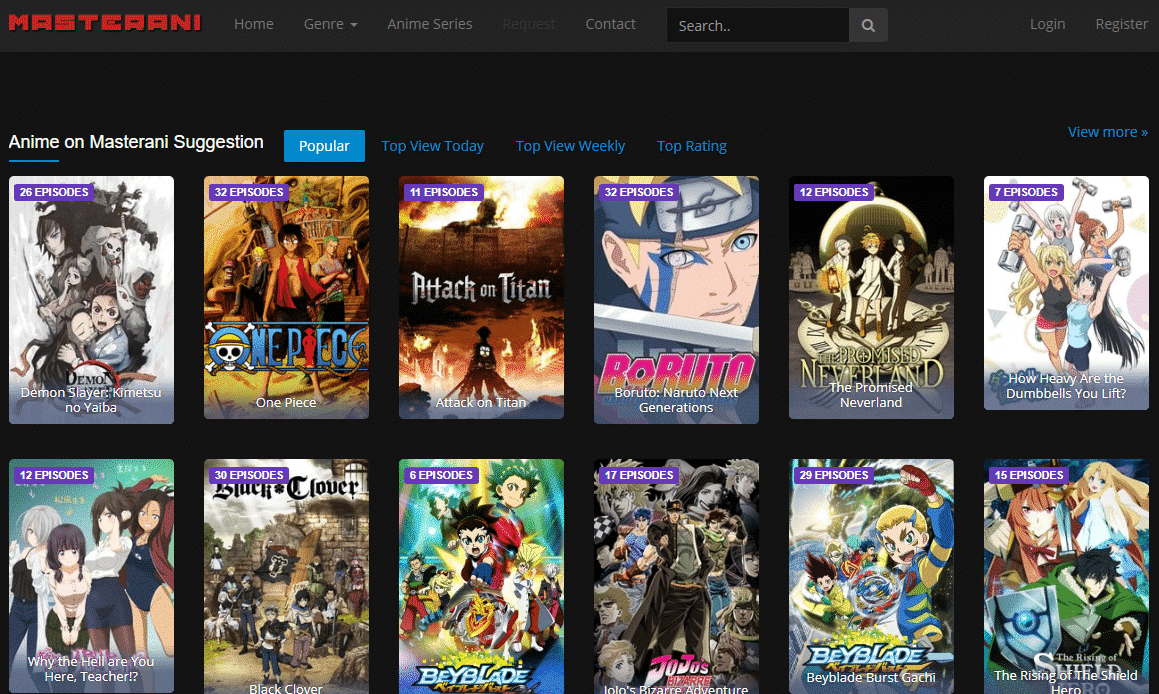Open the Why the Hell are You Here, Teacher!? poster
Viewport: 1159px width, 694px height.
[x=91, y=576]
